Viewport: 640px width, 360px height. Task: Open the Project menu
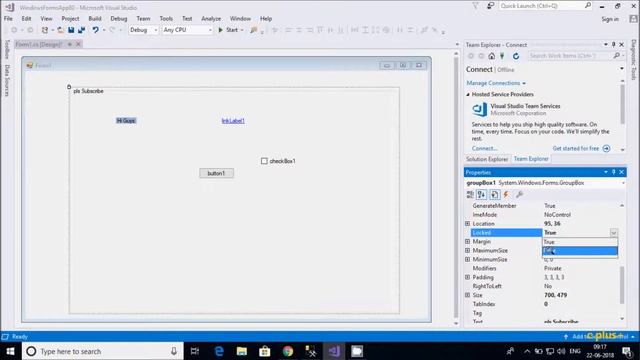(70, 19)
